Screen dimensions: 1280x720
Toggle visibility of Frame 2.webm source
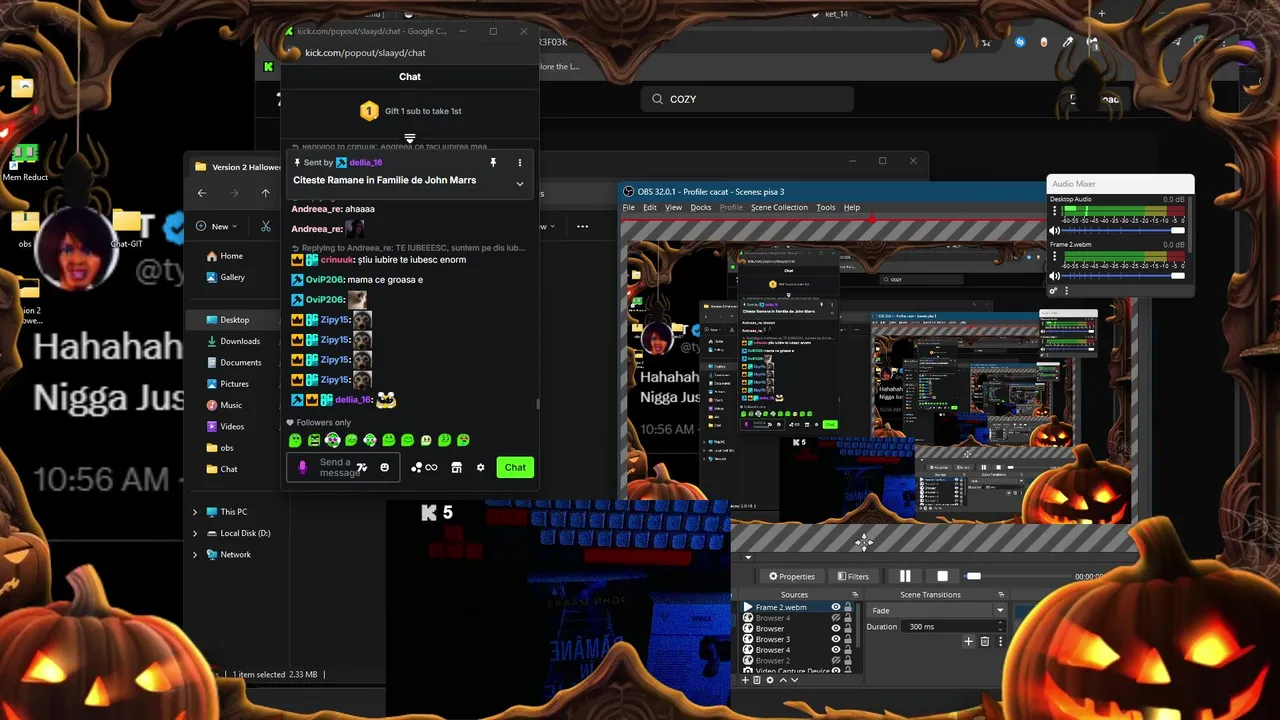click(x=836, y=607)
